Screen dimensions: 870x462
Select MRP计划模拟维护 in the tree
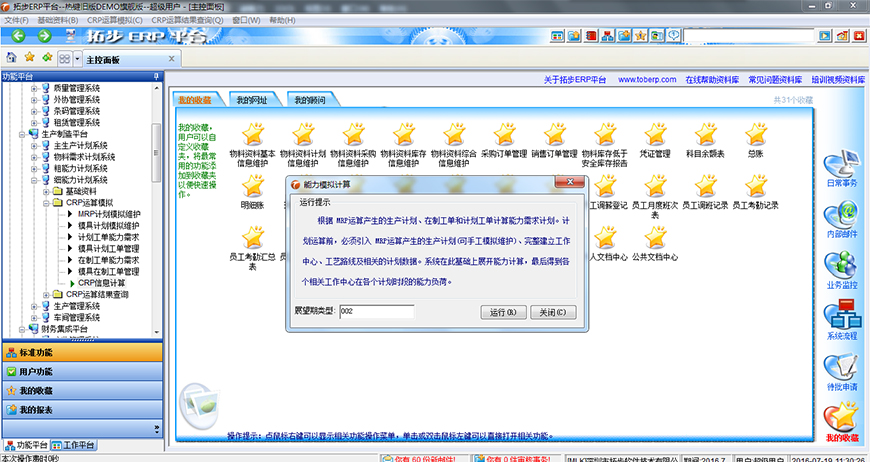(108, 214)
